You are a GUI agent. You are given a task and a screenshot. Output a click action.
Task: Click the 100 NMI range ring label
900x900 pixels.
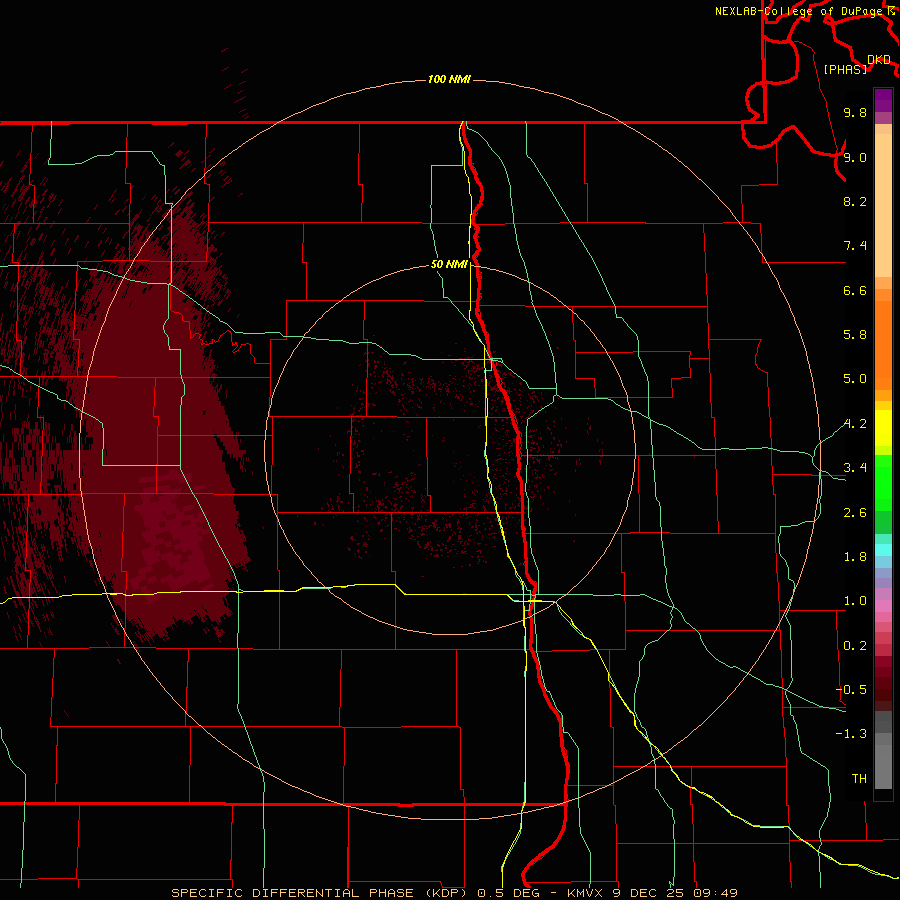pos(449,79)
